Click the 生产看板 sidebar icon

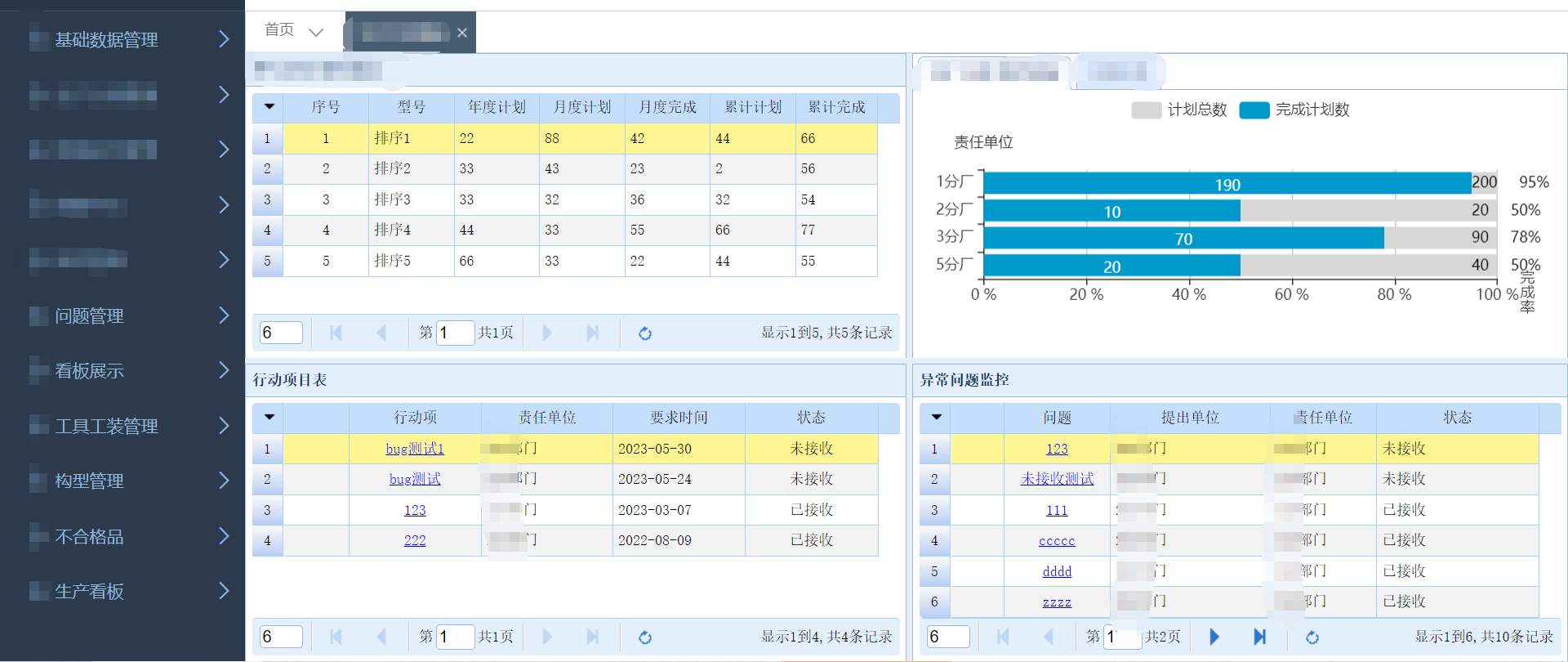coord(39,592)
